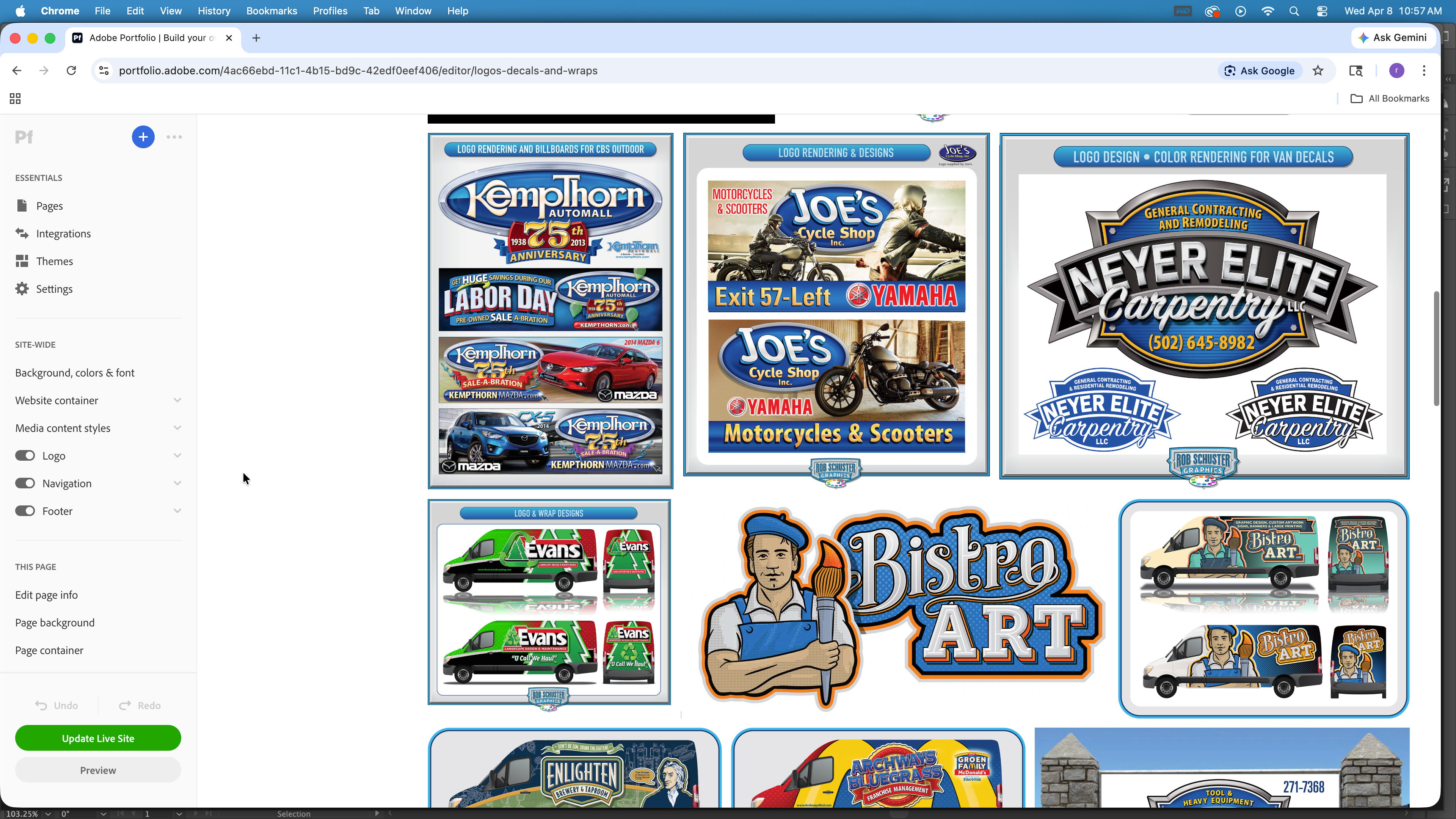The width and height of the screenshot is (1456, 819).
Task: Click the Pages sidebar icon
Action: (22, 206)
